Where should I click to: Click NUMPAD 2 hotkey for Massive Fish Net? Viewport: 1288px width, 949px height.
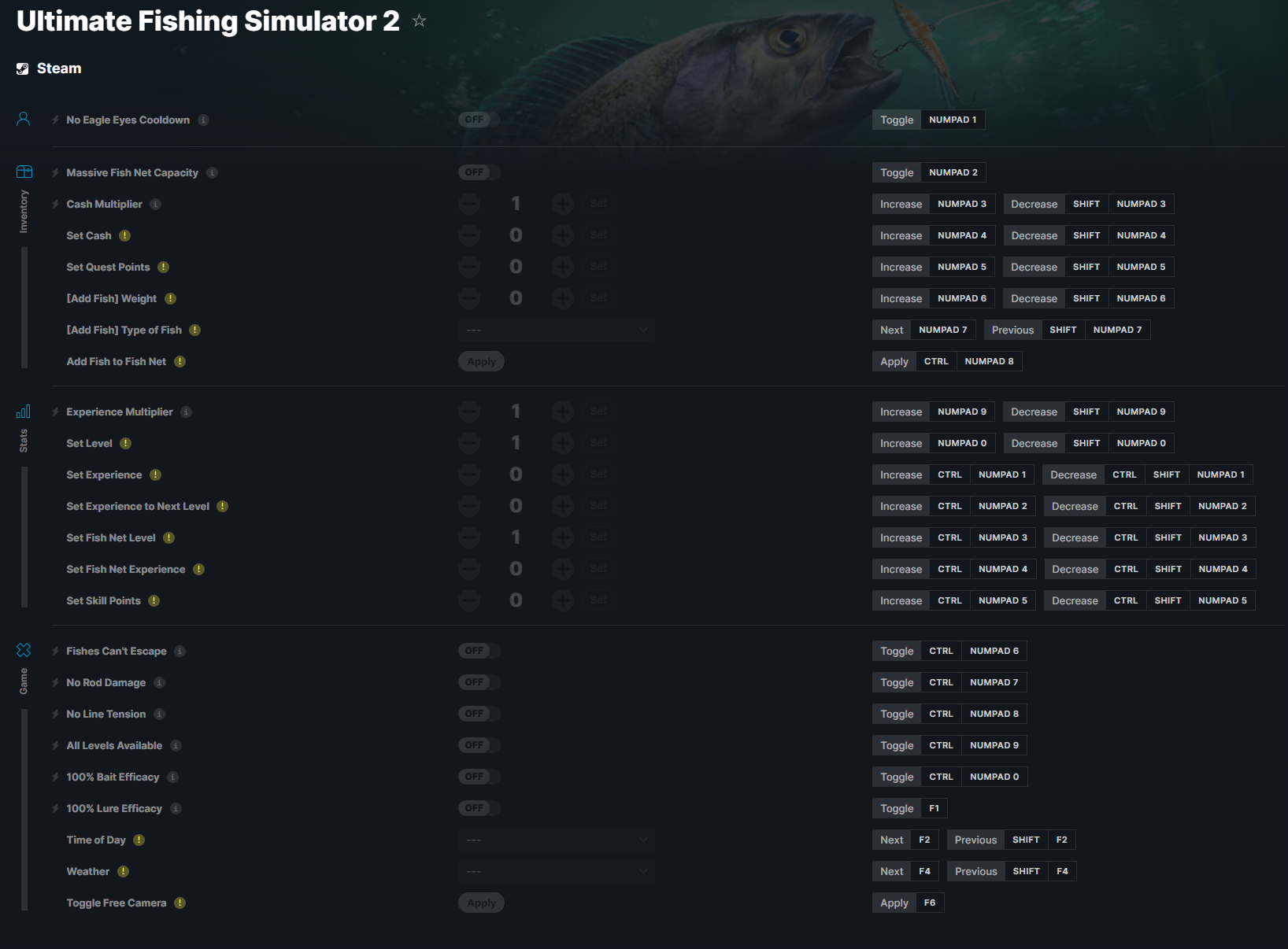tap(953, 172)
